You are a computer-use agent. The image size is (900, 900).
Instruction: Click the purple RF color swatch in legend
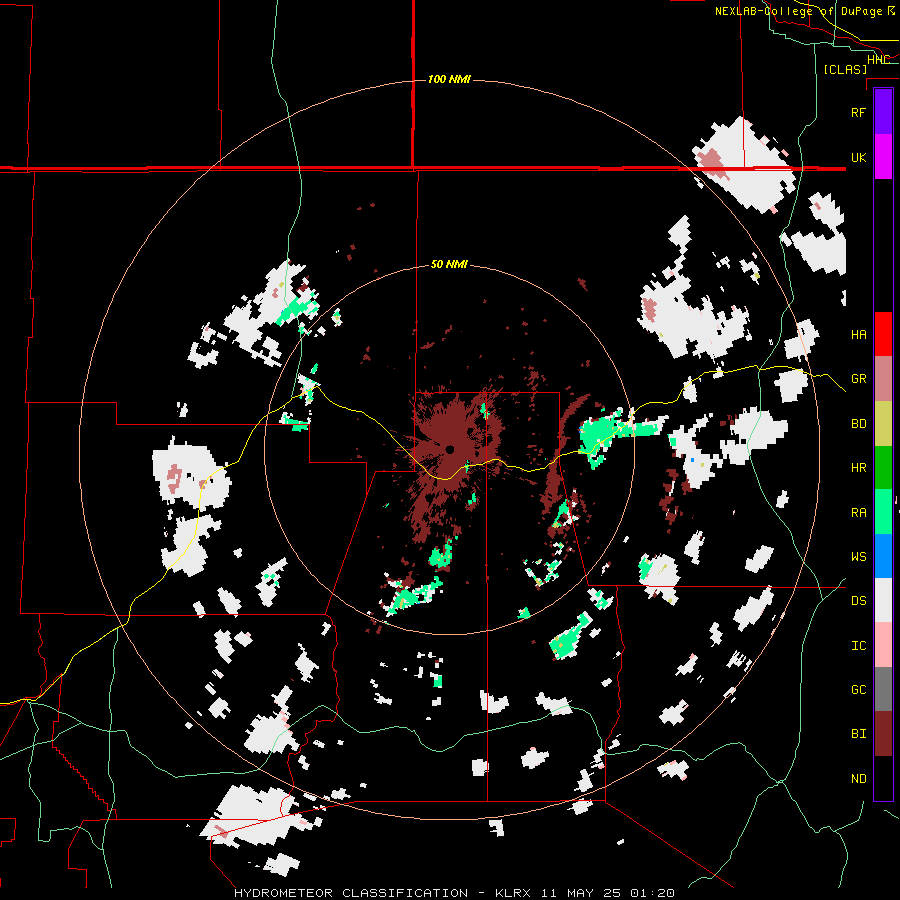click(x=883, y=112)
